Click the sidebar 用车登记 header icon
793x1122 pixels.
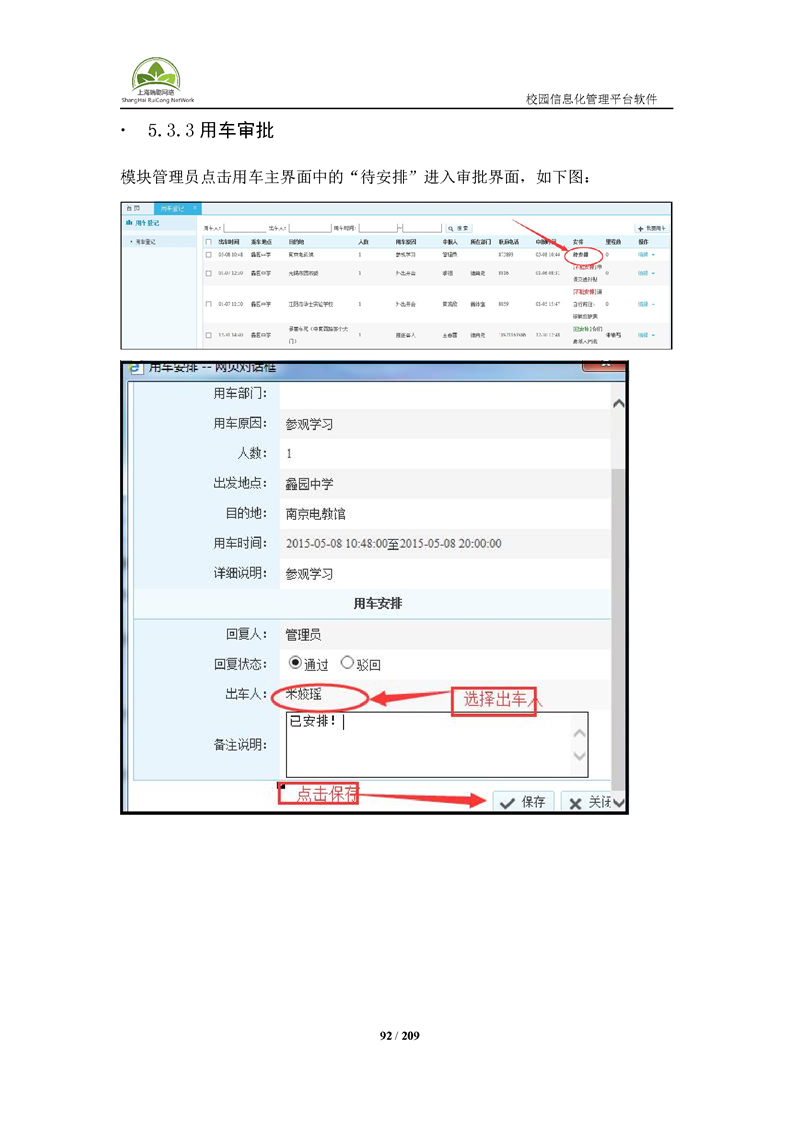(x=129, y=223)
